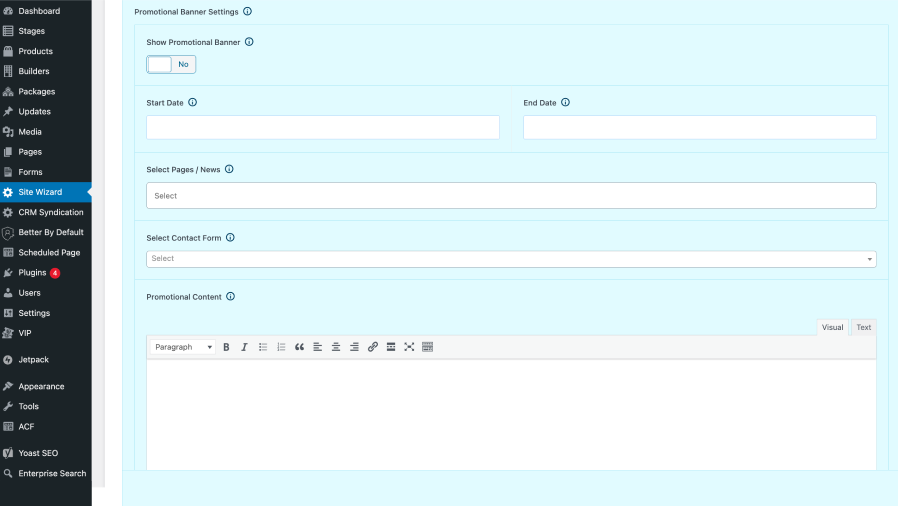The height and width of the screenshot is (506, 898).
Task: Open info tooltip for Show Promotional Banner
Action: click(249, 42)
